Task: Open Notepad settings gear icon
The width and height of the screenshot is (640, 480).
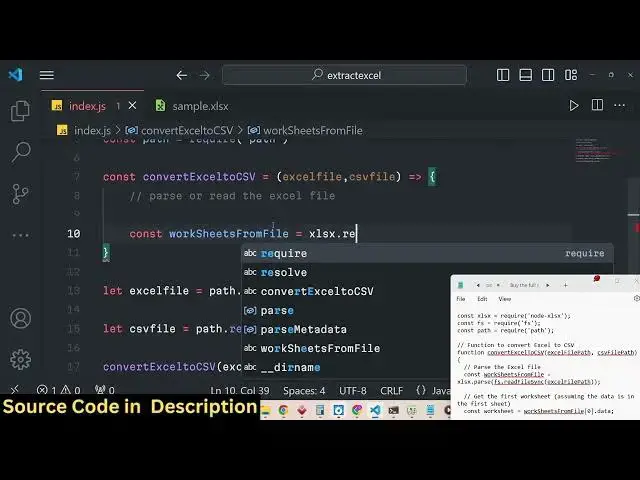Action: tap(636, 299)
